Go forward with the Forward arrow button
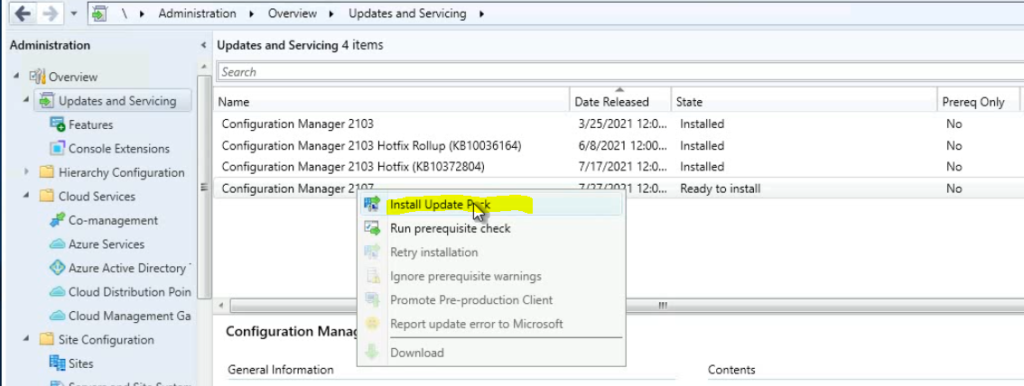1024x386 pixels. tap(48, 14)
